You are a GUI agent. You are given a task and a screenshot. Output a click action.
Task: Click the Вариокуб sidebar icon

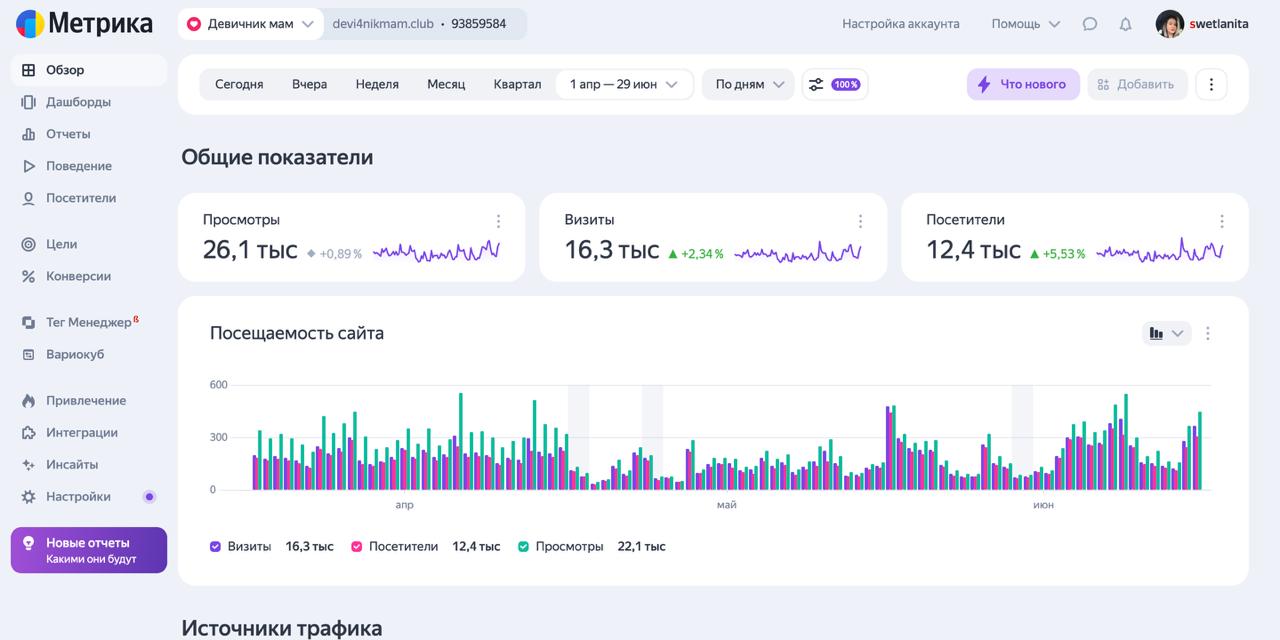[28, 354]
